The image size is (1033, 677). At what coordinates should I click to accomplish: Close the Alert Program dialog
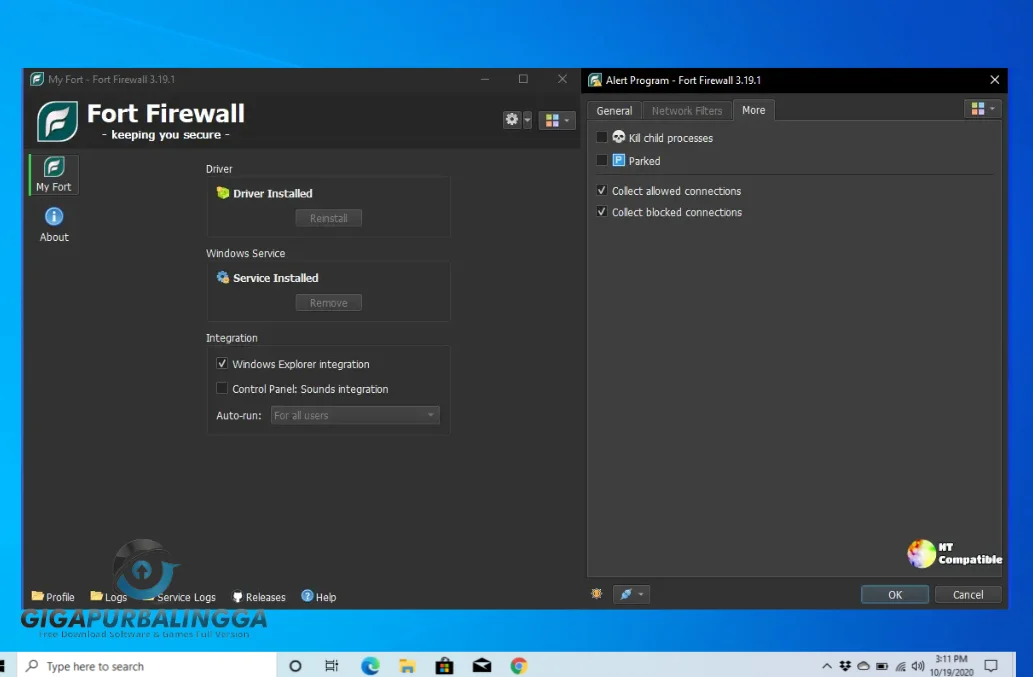[995, 80]
